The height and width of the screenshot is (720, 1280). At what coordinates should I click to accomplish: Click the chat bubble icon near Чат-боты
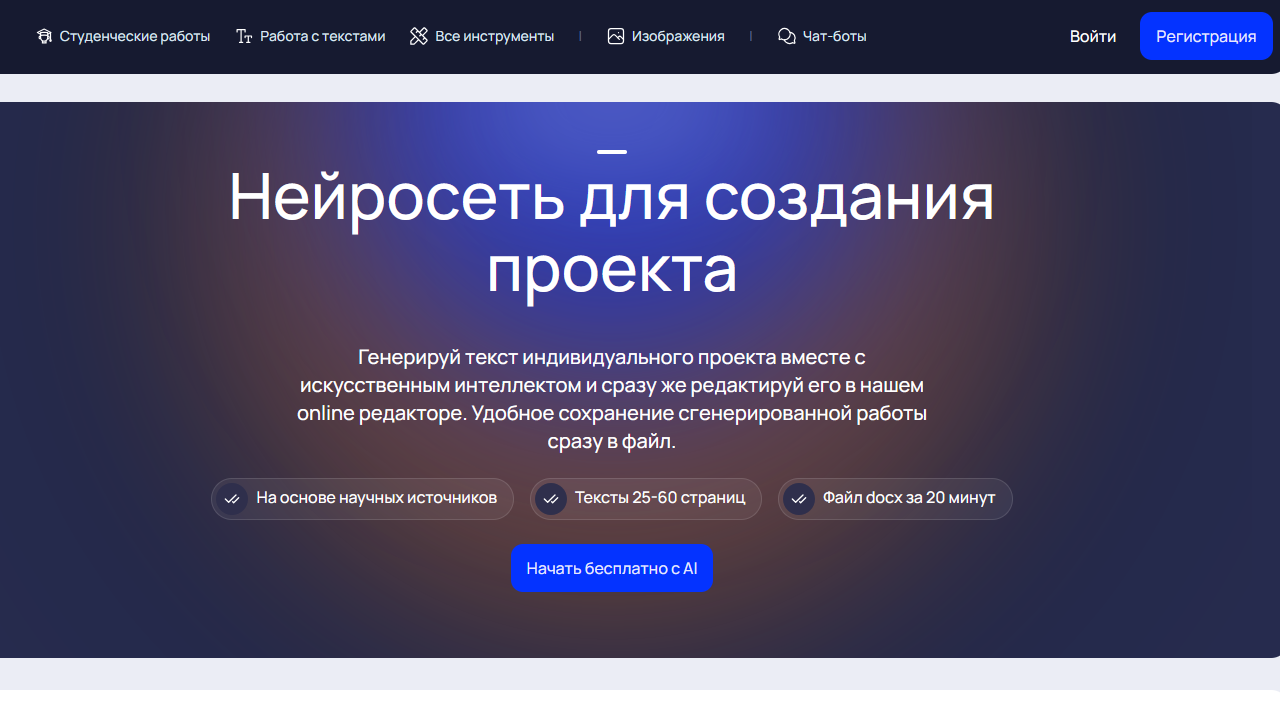tap(786, 36)
